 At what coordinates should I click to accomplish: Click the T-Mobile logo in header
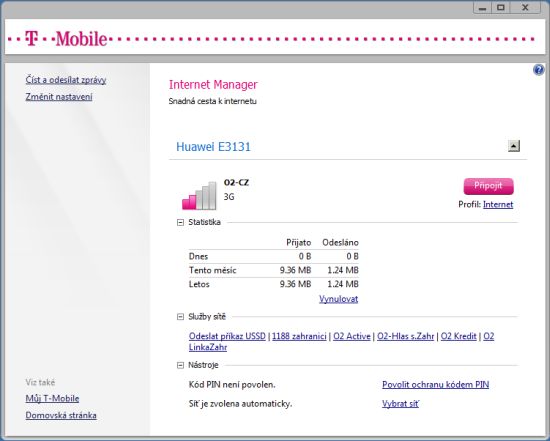(x=66, y=39)
